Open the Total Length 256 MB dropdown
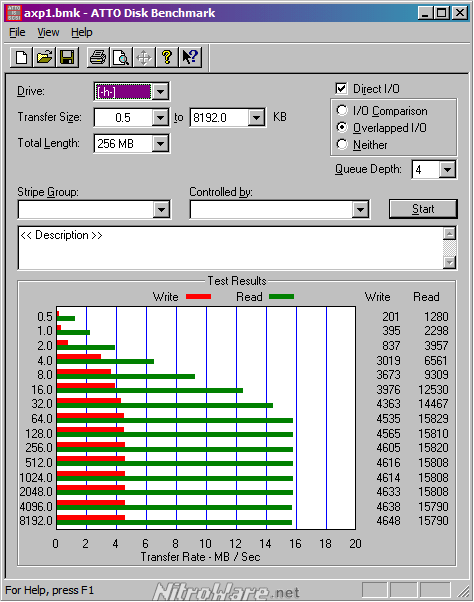Image resolution: width=474 pixels, height=602 pixels. click(160, 144)
